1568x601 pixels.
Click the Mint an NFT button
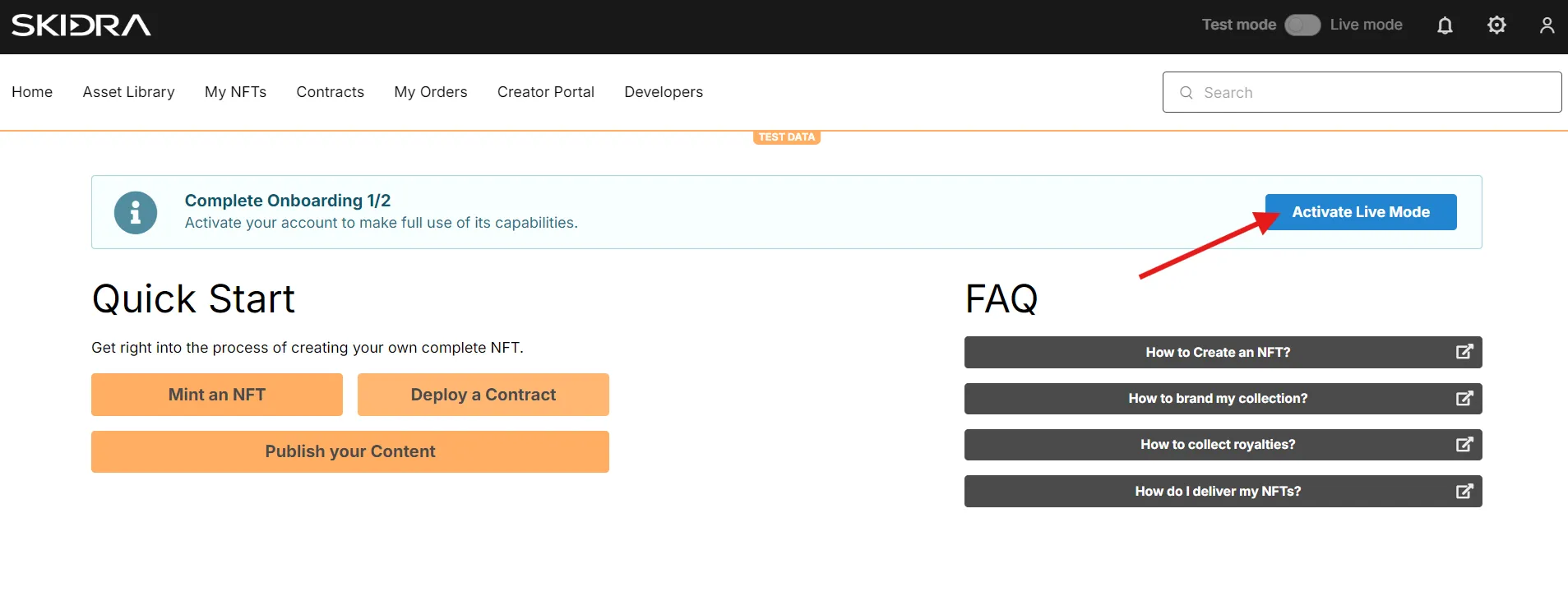click(x=217, y=395)
